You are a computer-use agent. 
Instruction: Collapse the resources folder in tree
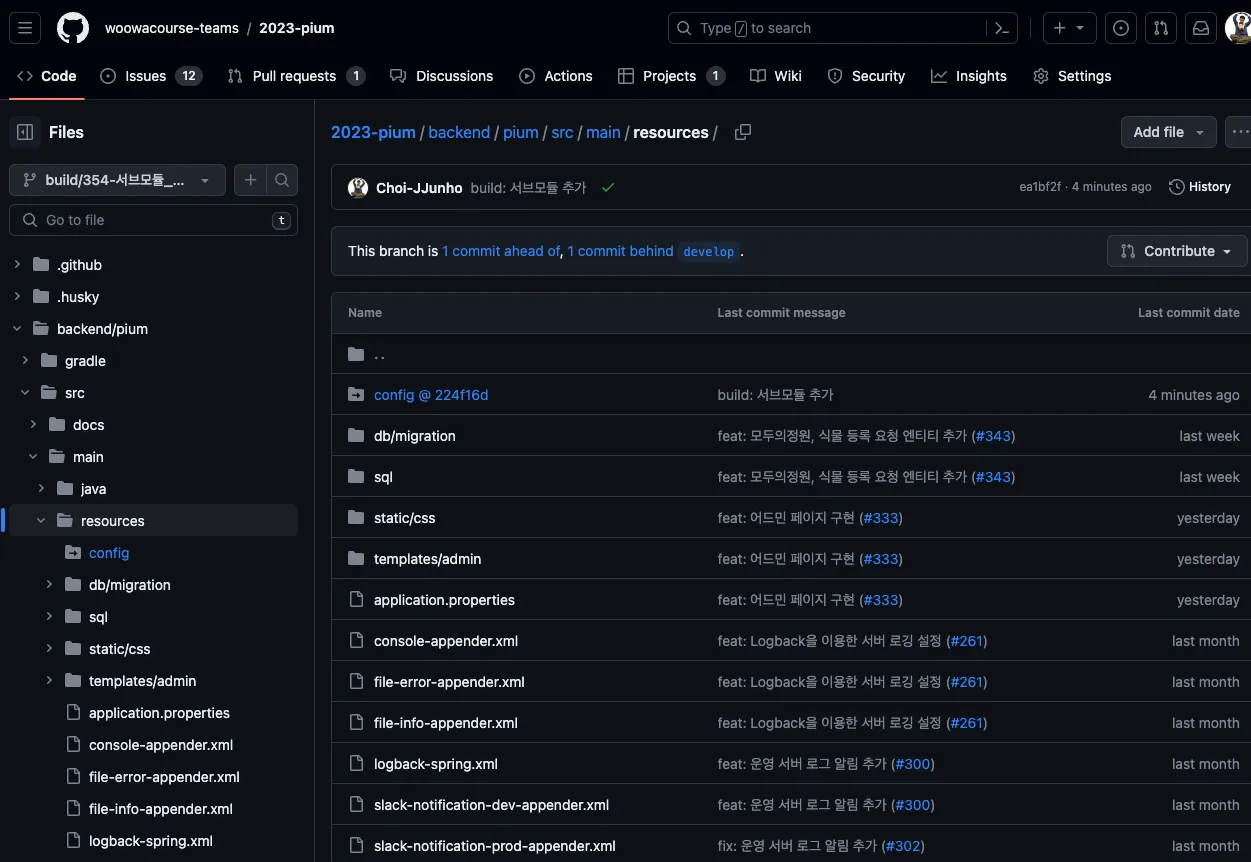pos(42,521)
